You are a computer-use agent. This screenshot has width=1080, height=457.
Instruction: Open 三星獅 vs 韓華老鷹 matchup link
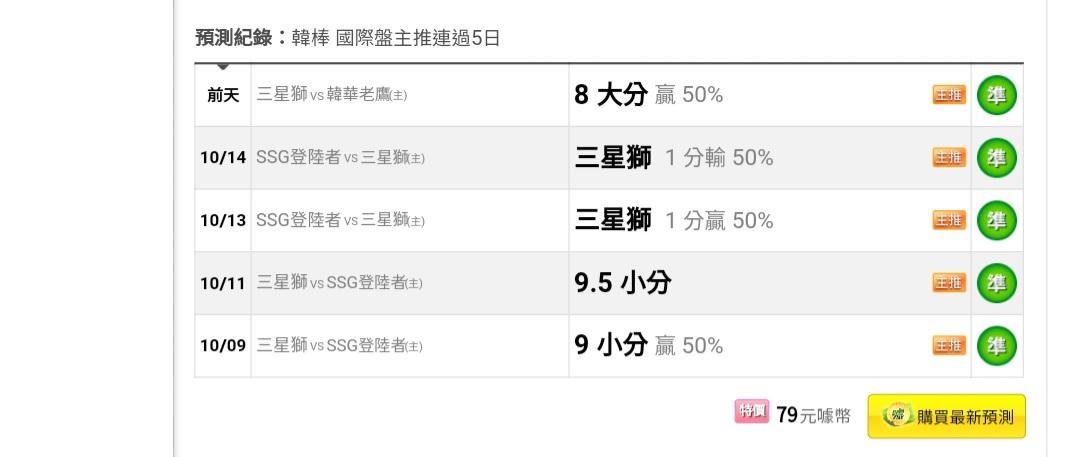pos(332,96)
